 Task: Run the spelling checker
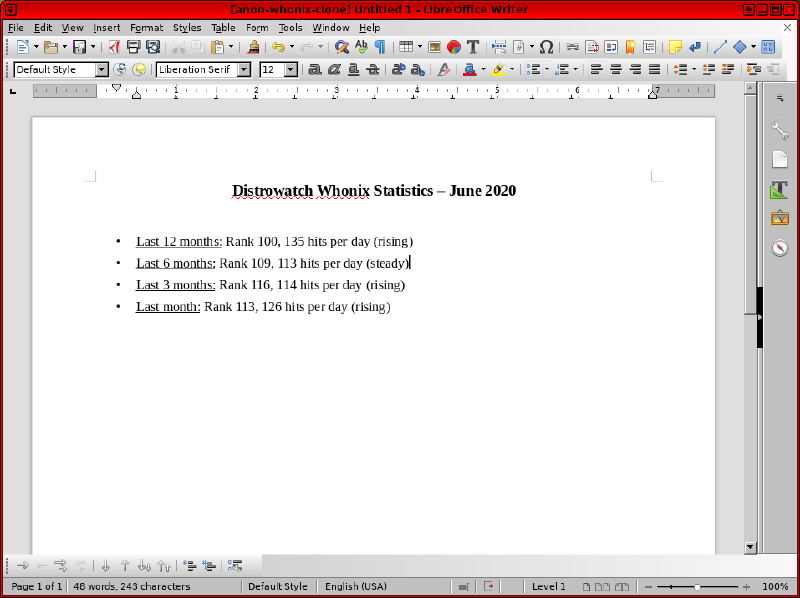click(x=362, y=46)
